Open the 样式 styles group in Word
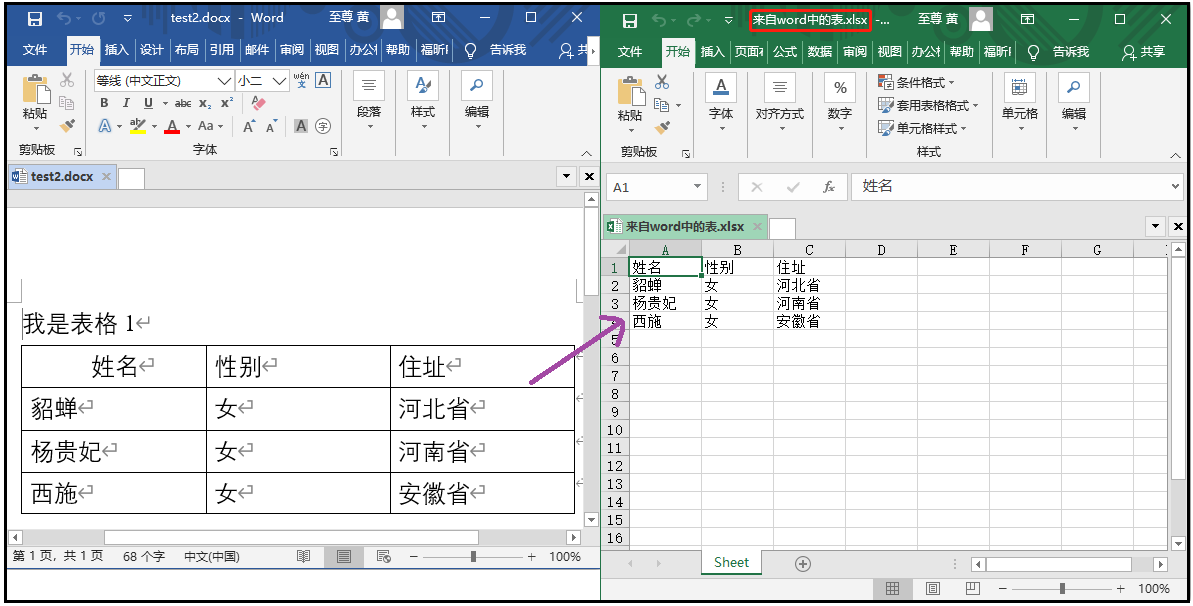 [423, 101]
